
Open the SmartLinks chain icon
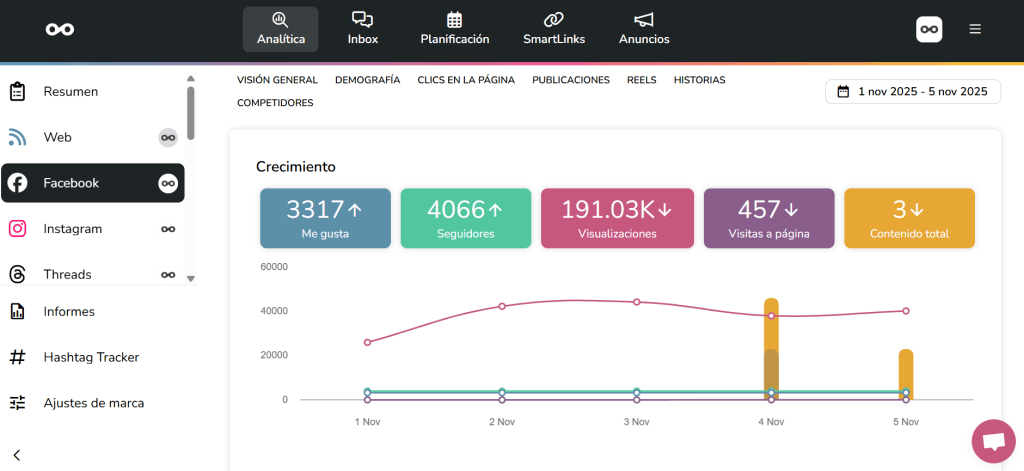pyautogui.click(x=553, y=20)
